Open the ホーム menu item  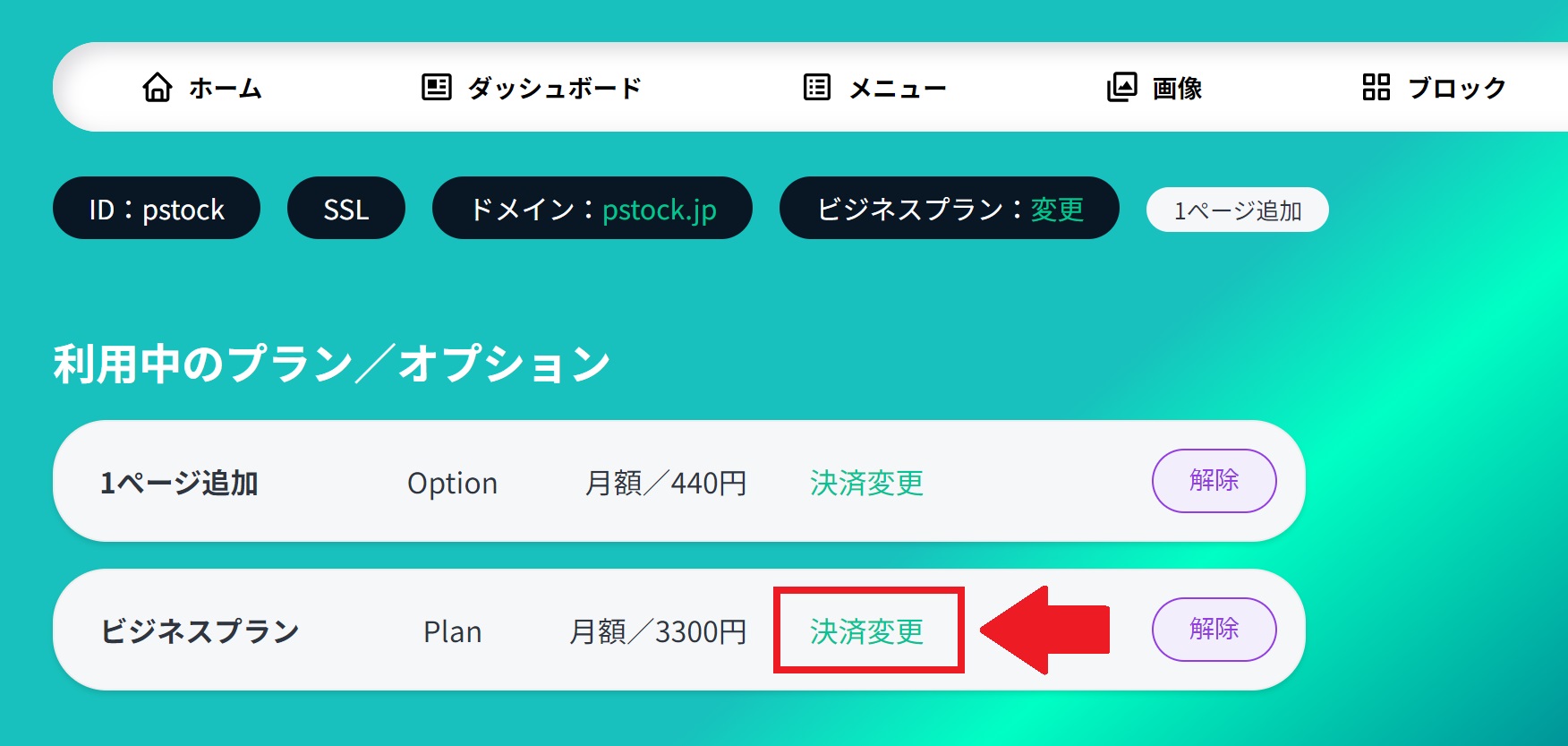pyautogui.click(x=226, y=88)
